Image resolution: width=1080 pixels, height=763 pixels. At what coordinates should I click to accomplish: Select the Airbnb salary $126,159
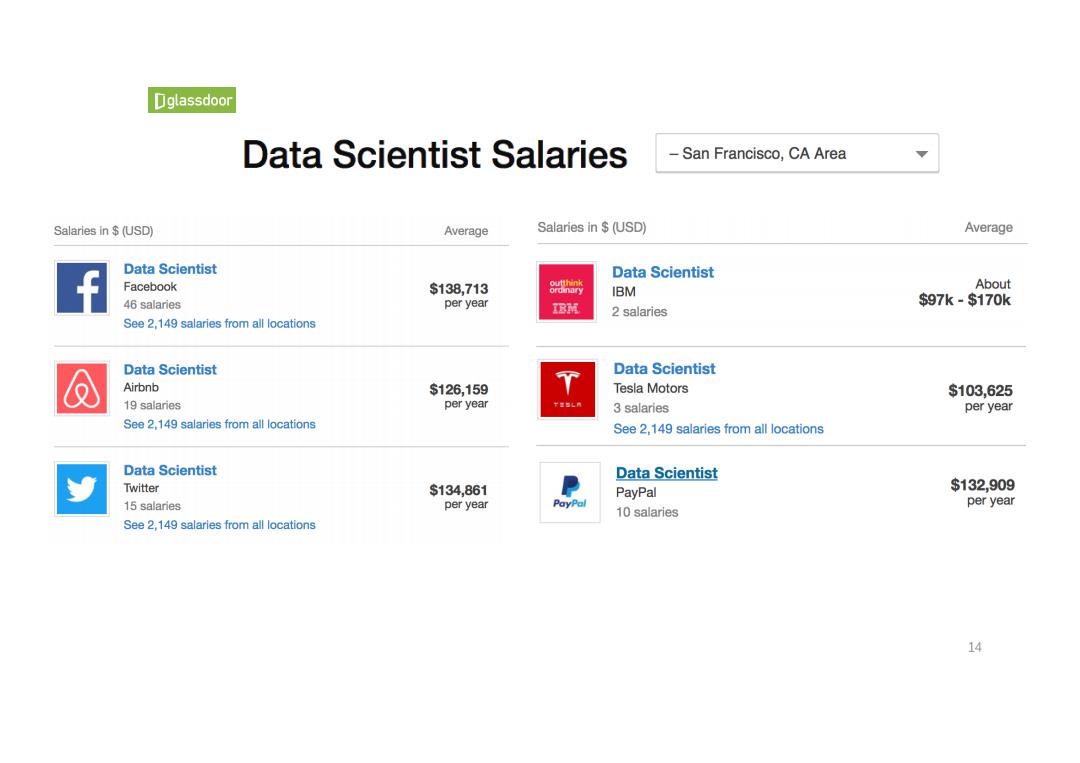click(459, 389)
